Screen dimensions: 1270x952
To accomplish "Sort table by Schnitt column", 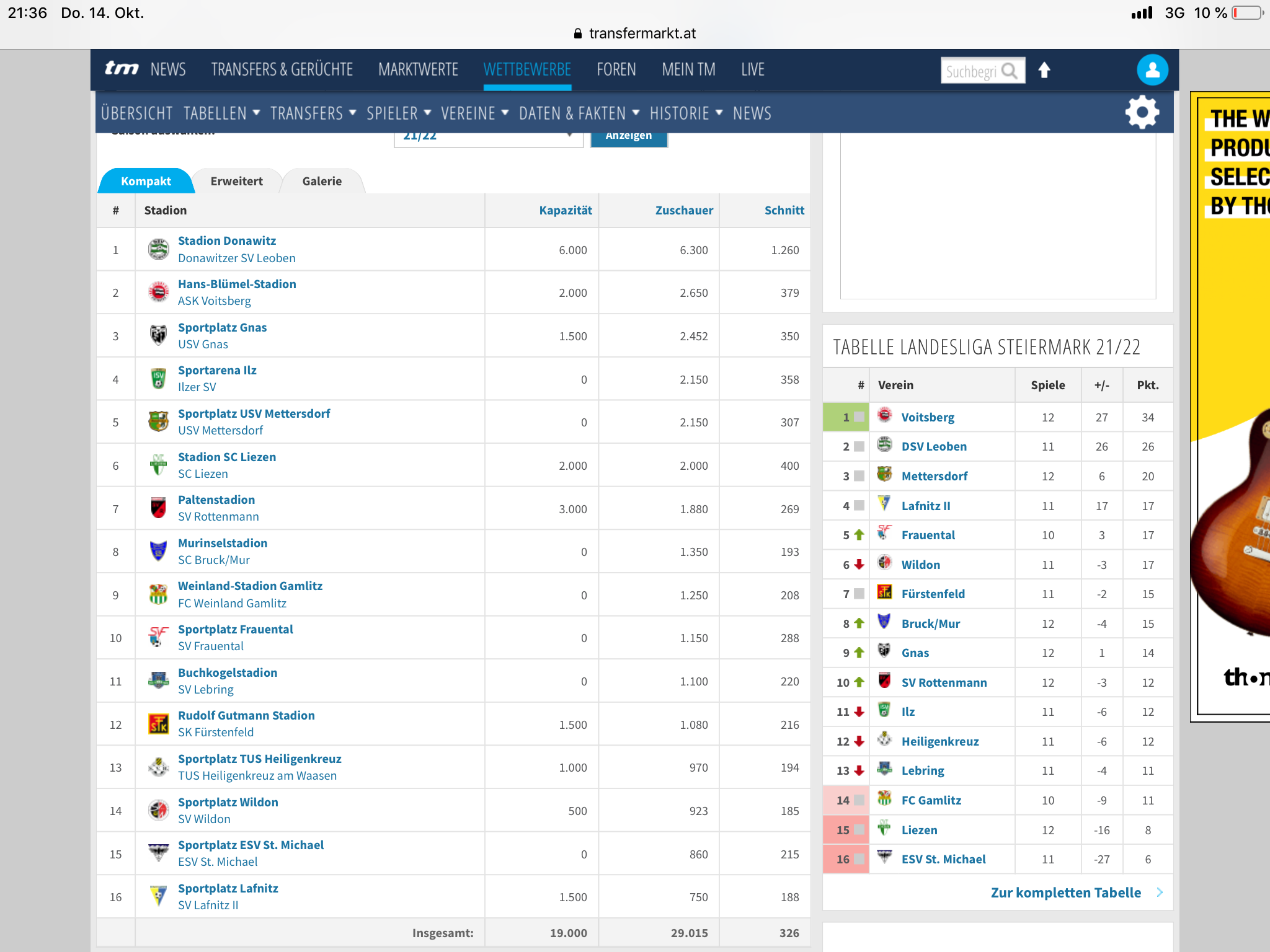I will click(x=784, y=210).
